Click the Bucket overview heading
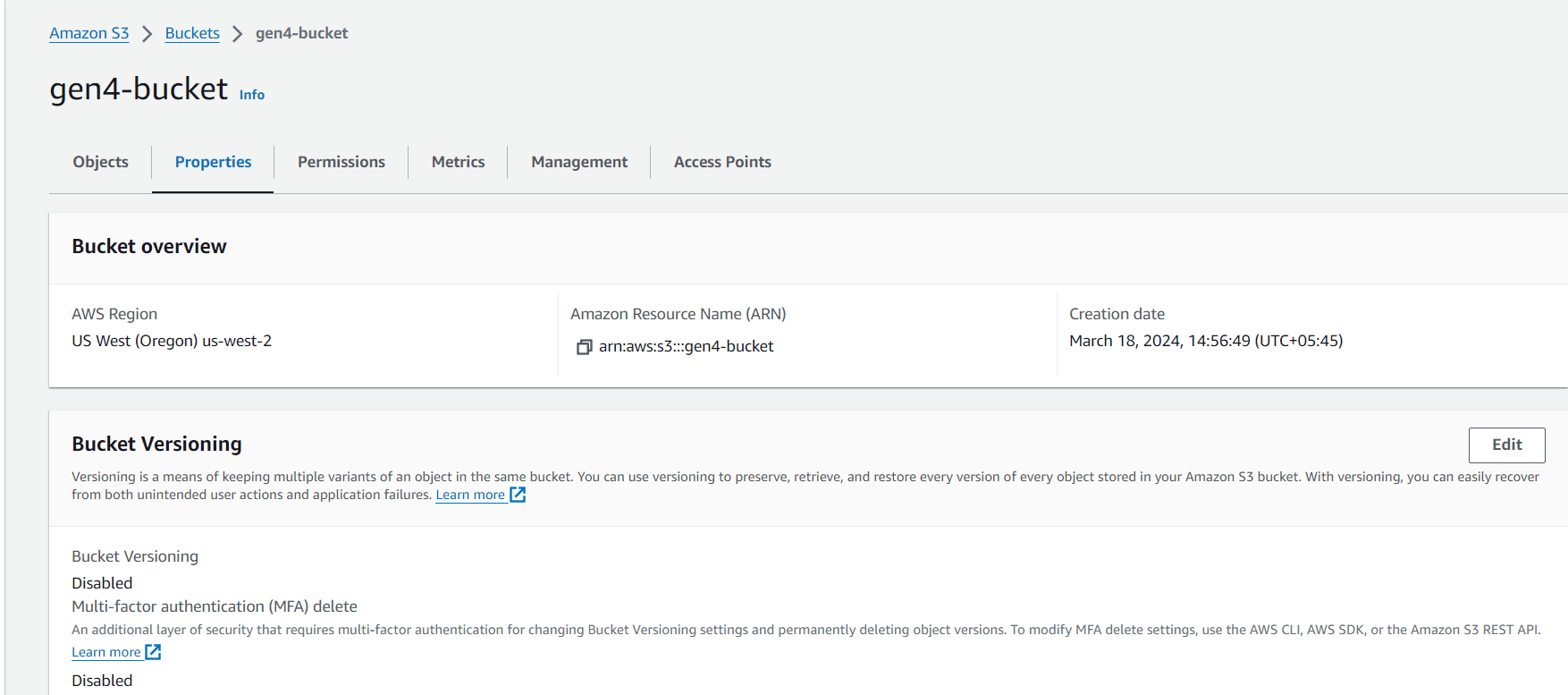The image size is (1568, 695). pyautogui.click(x=149, y=246)
